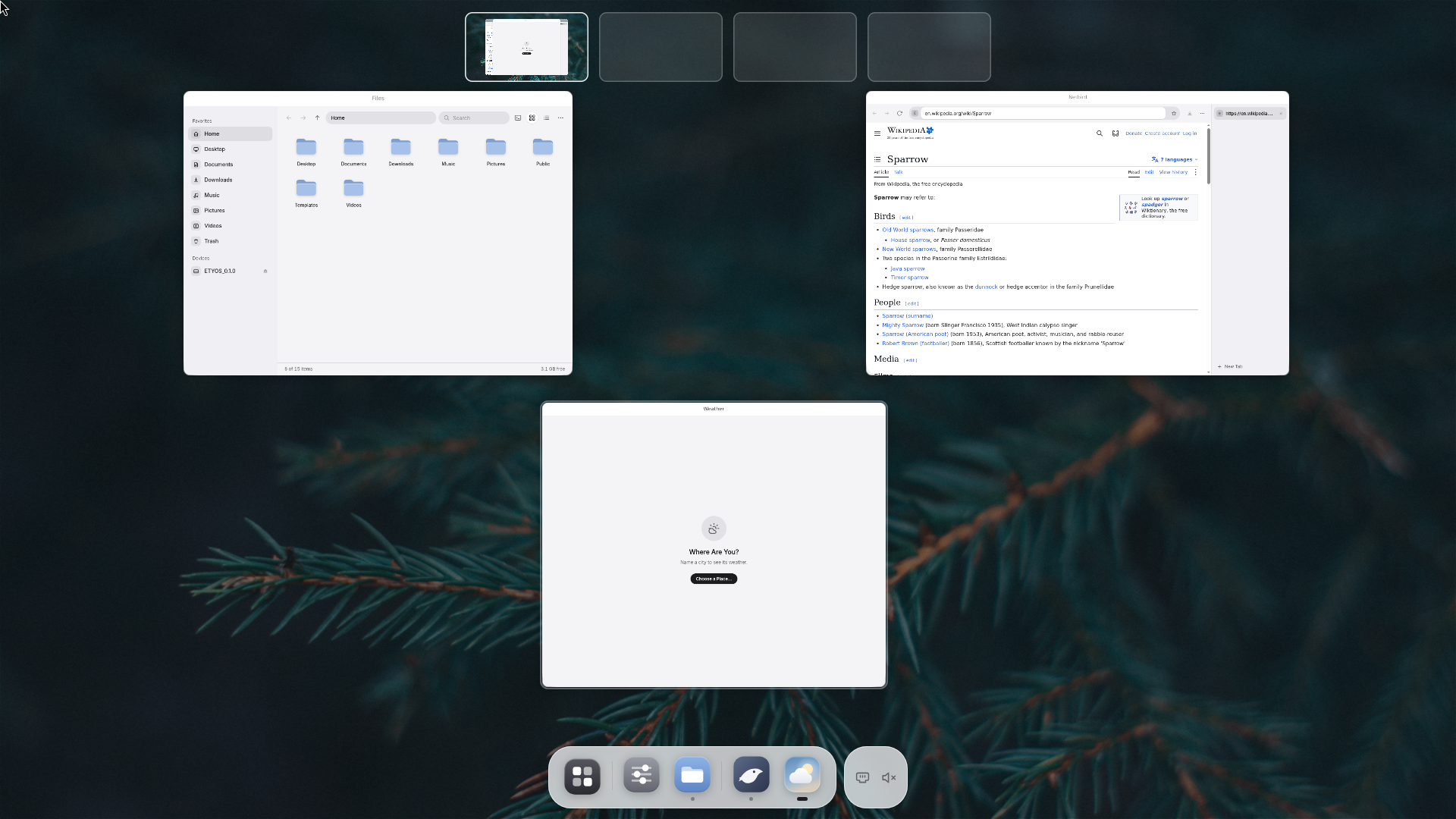1456x819 pixels.
Task: Add a New Tab in Netbird
Action: [1230, 366]
